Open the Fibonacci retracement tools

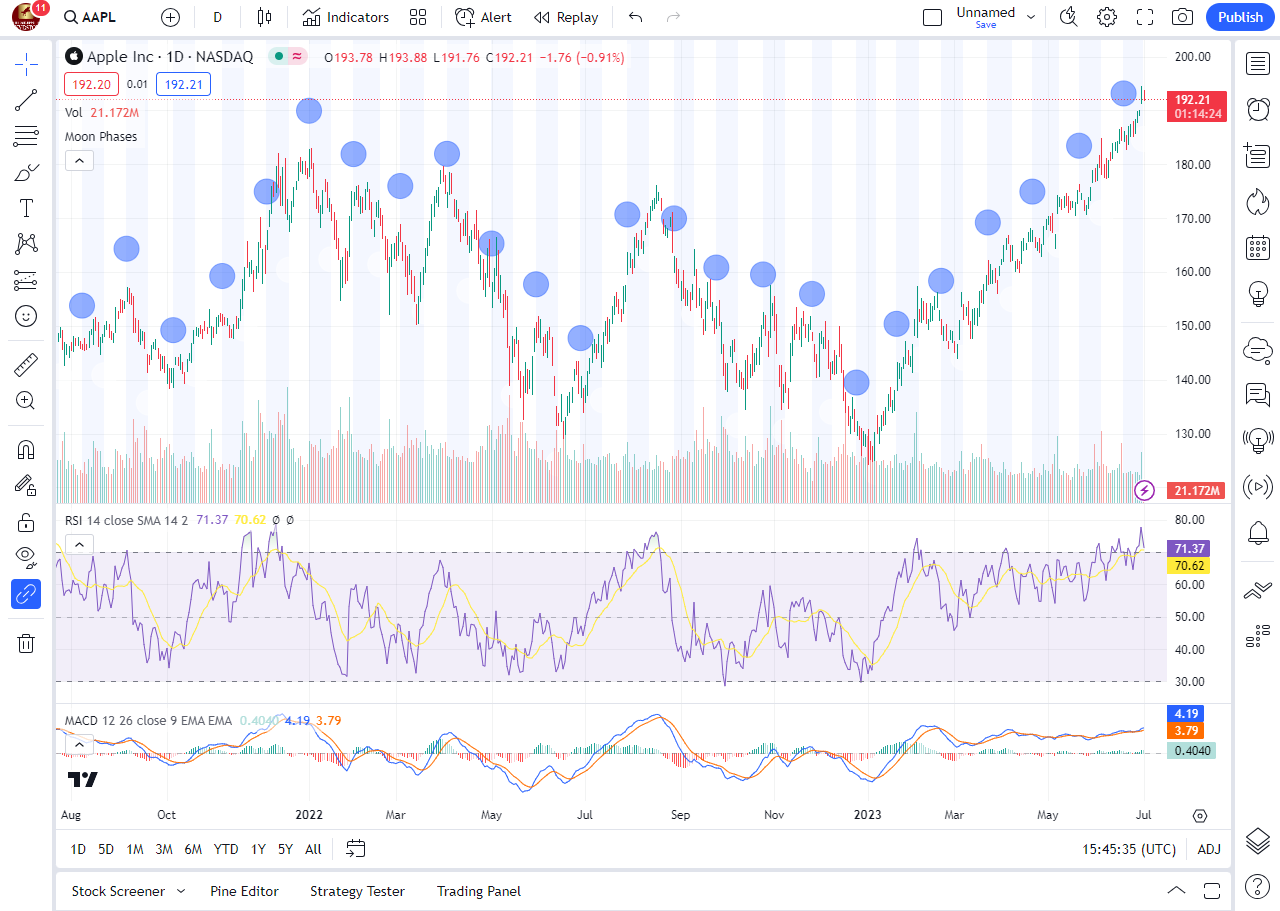pyautogui.click(x=26, y=136)
